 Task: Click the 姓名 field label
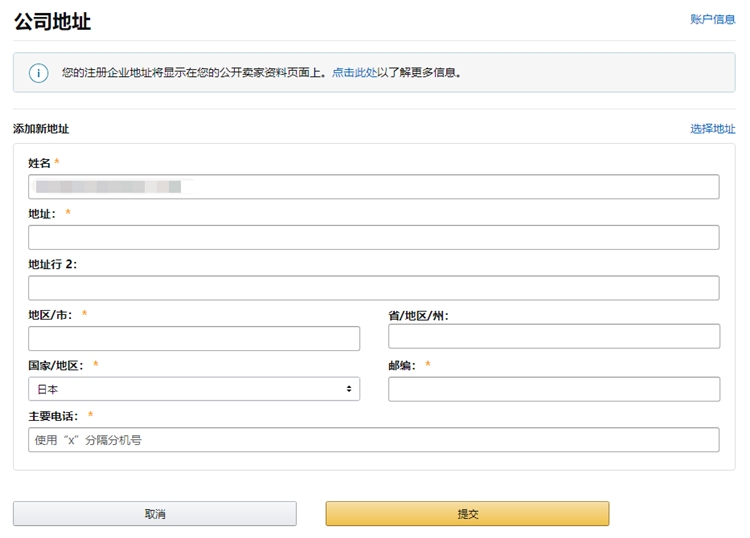coord(39,163)
